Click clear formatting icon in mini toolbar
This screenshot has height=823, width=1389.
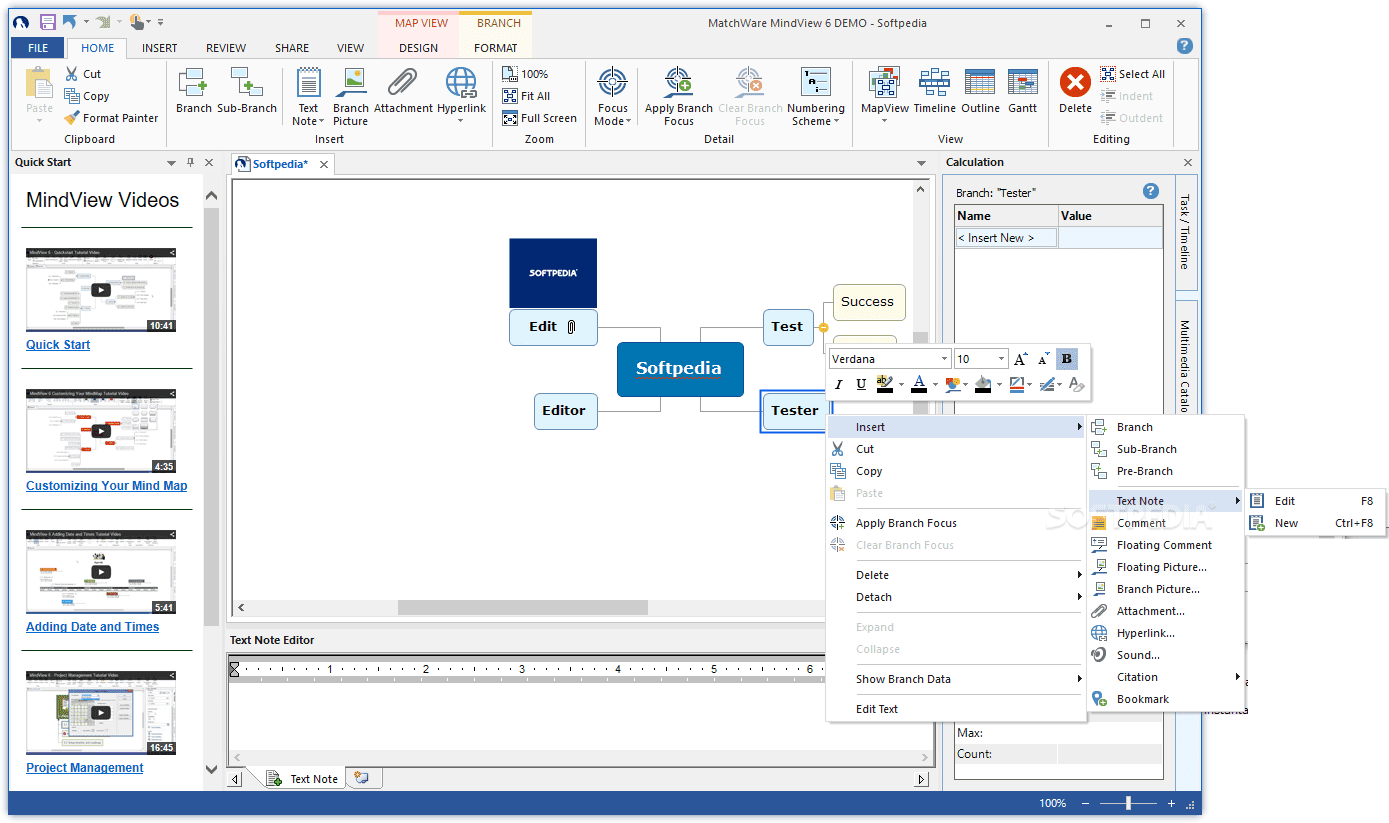pos(1076,384)
